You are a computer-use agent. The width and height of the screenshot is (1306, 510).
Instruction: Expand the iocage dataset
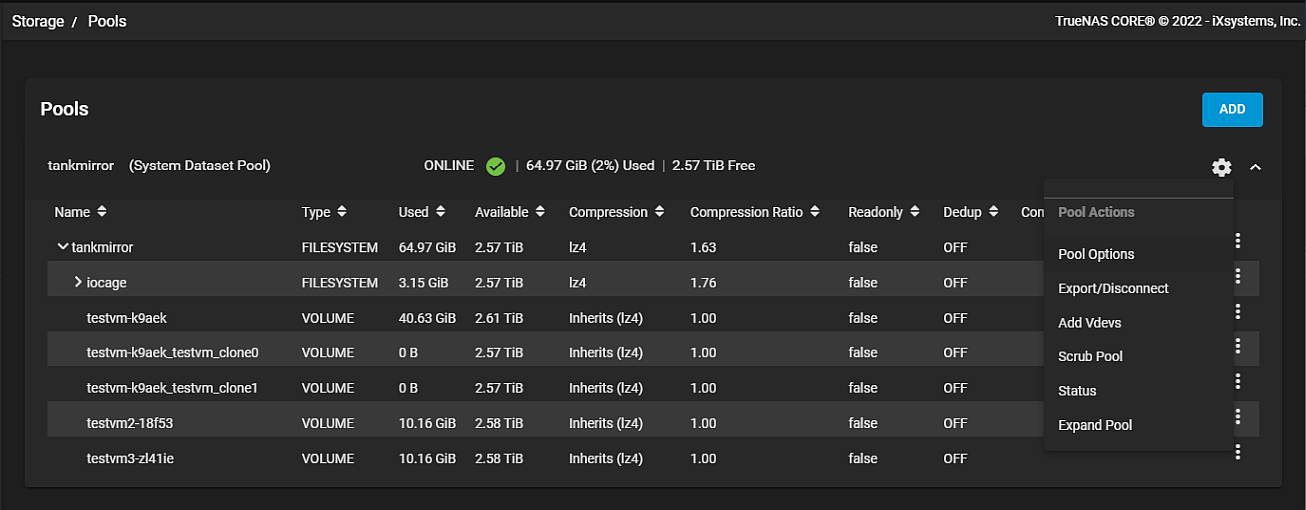[78, 282]
